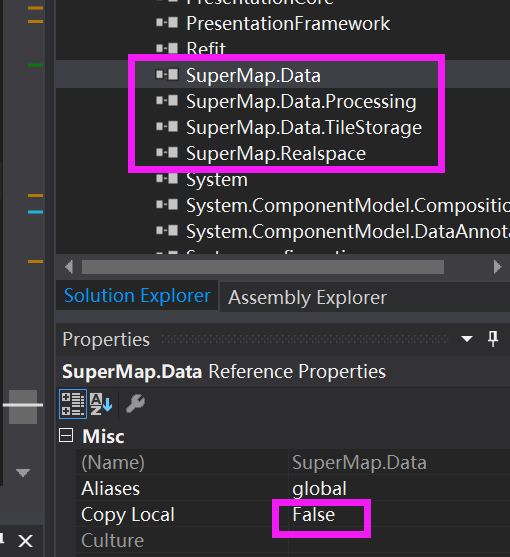
Task: Close the bottom-left panel with X
Action: click(x=26, y=541)
